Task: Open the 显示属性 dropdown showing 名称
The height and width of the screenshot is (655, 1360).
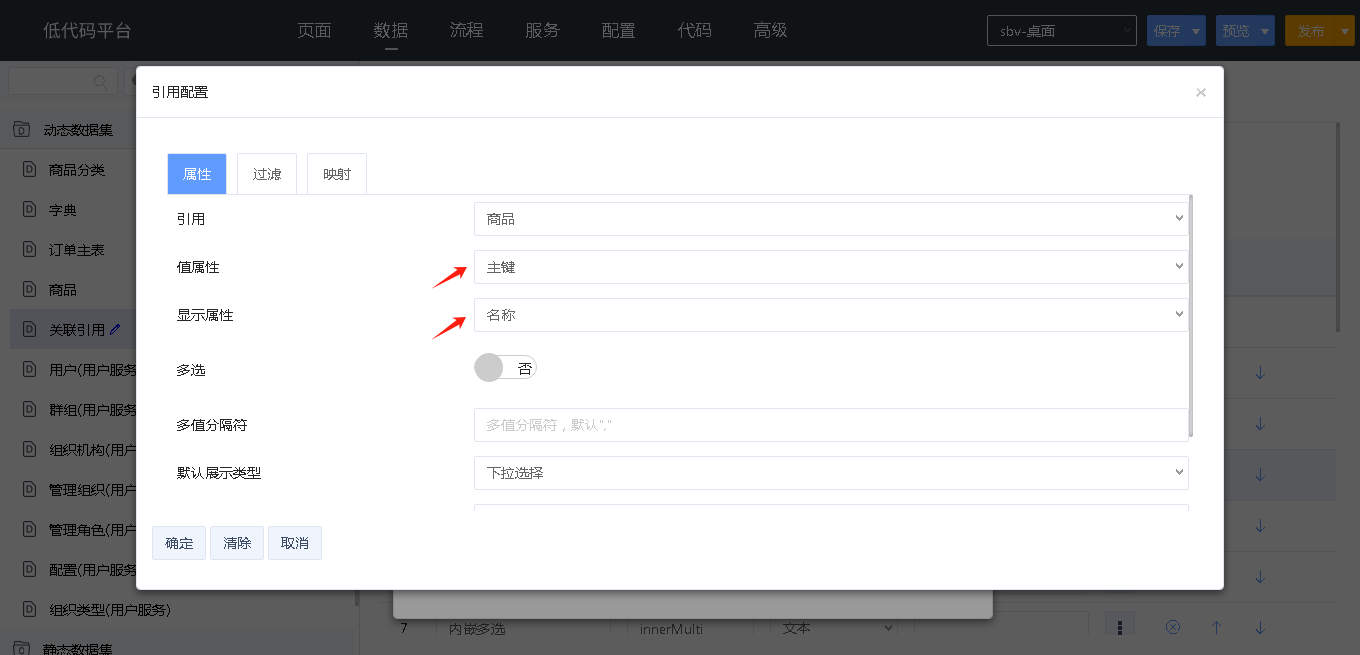Action: [x=830, y=315]
